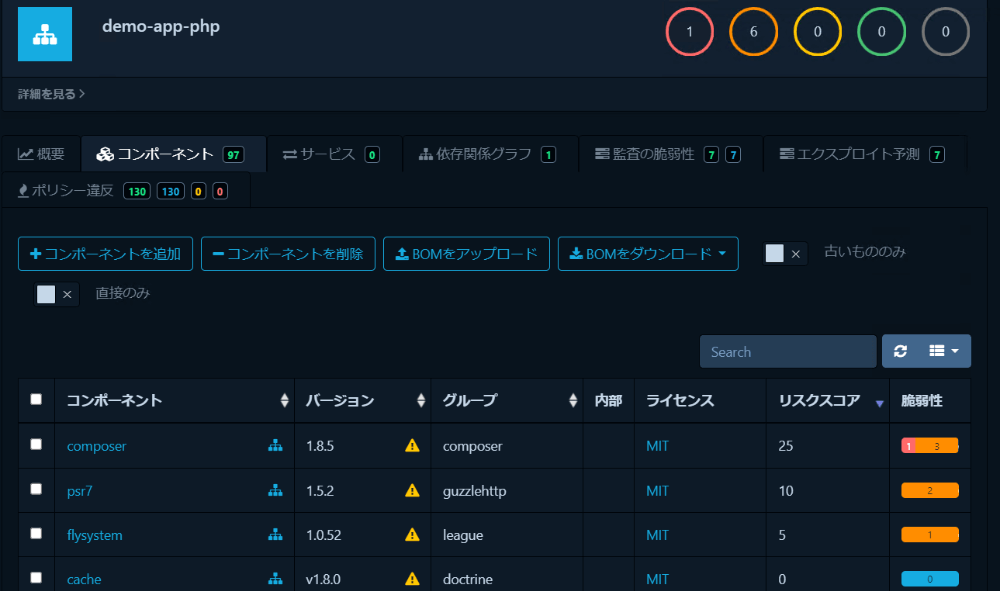Viewport: 1000px width, 591px height.
Task: Click the refresh icon beside the search box
Action: (900, 351)
